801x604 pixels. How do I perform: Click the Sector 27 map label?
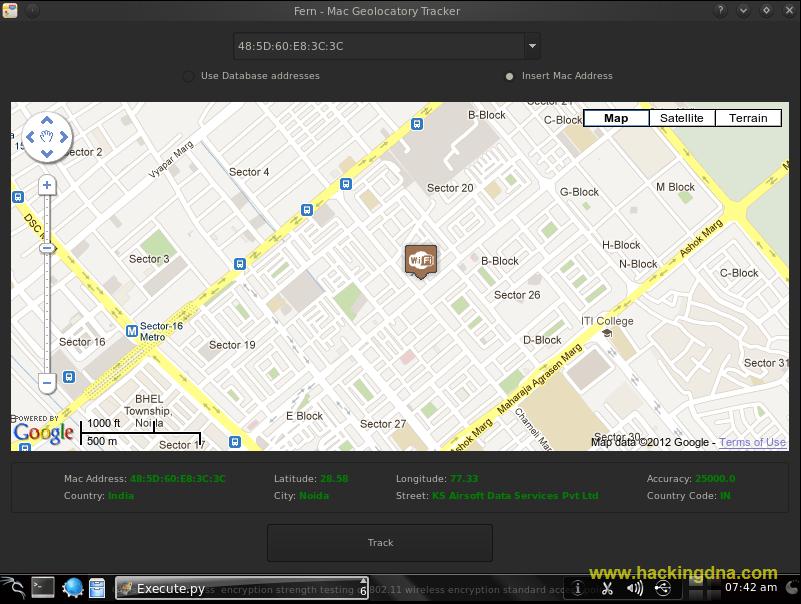[x=383, y=424]
